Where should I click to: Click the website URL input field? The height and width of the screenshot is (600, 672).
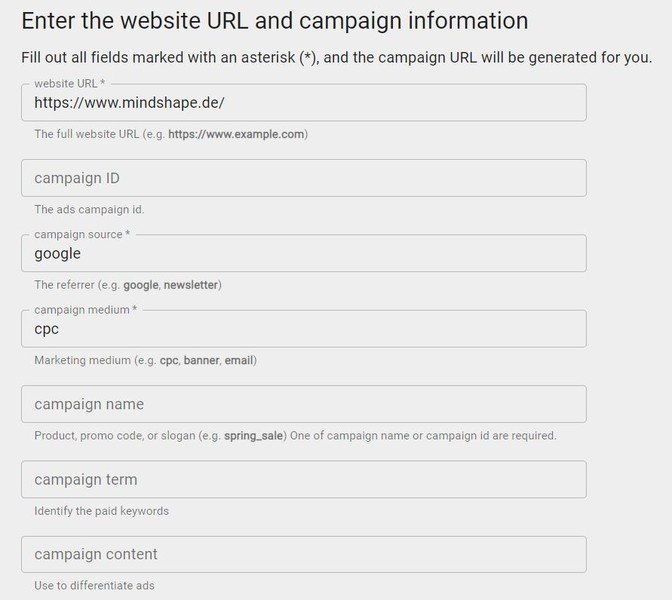303,103
